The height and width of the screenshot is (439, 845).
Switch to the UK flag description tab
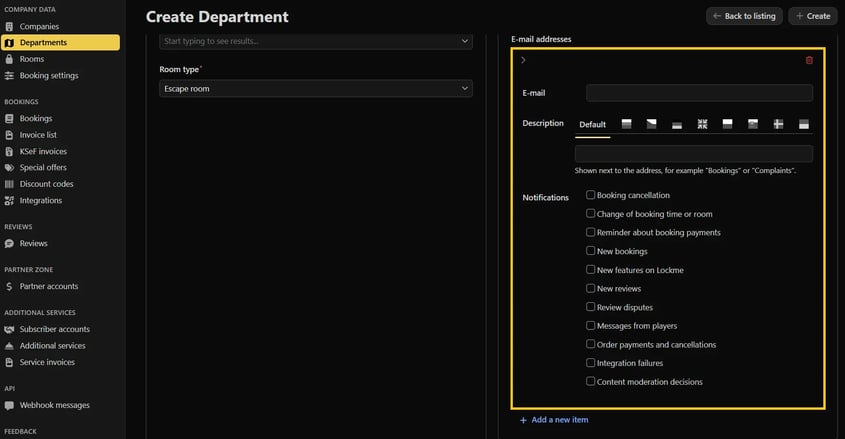[x=702, y=124]
